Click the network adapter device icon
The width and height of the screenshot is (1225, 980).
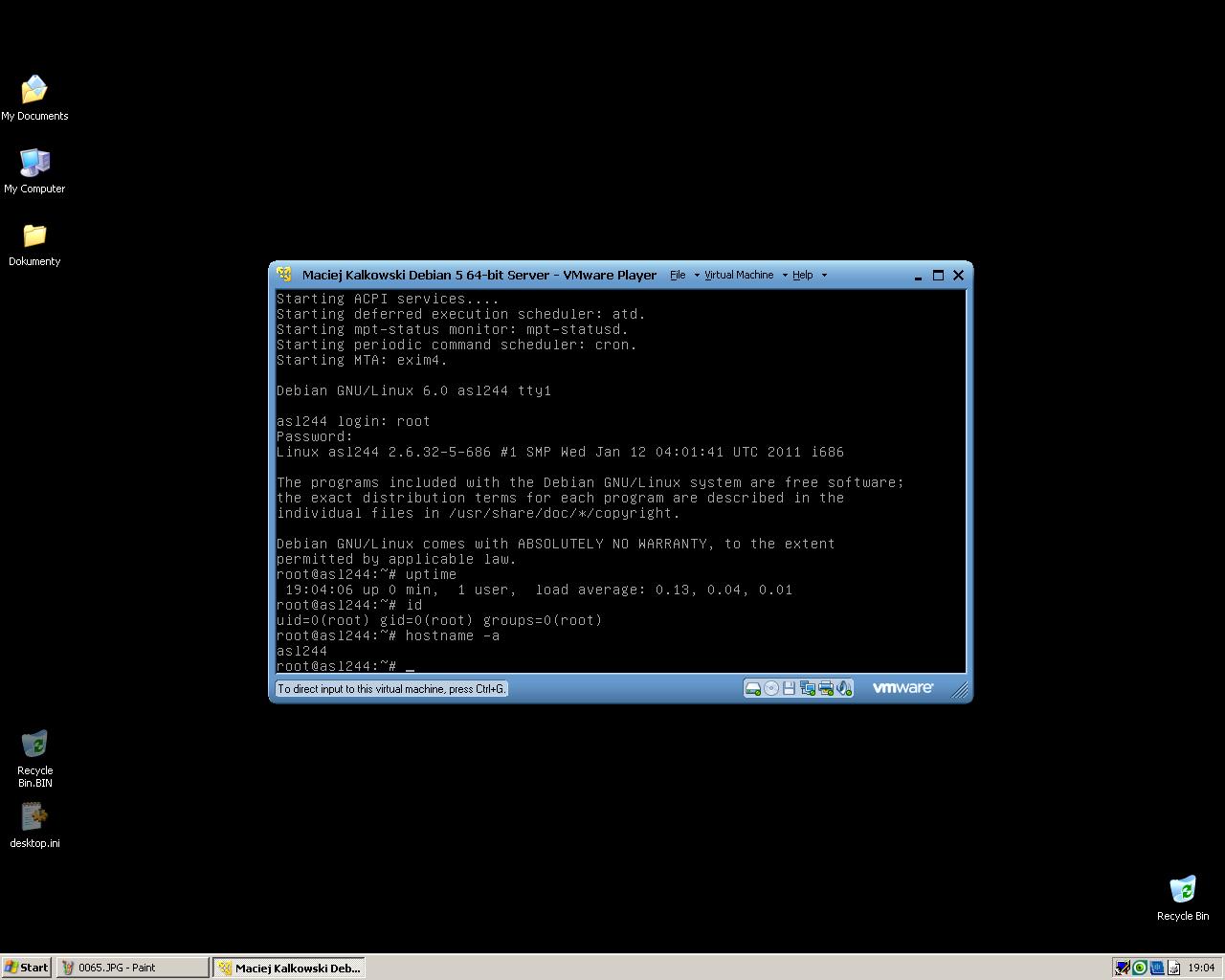coord(807,688)
